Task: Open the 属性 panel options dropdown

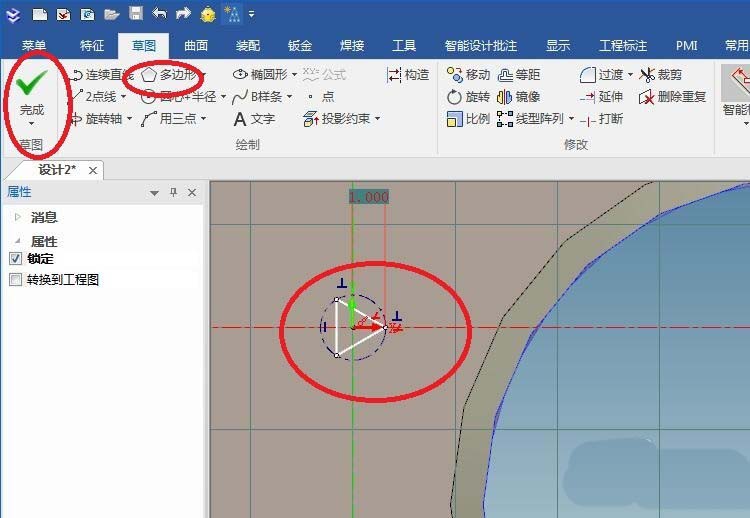Action: pos(154,193)
